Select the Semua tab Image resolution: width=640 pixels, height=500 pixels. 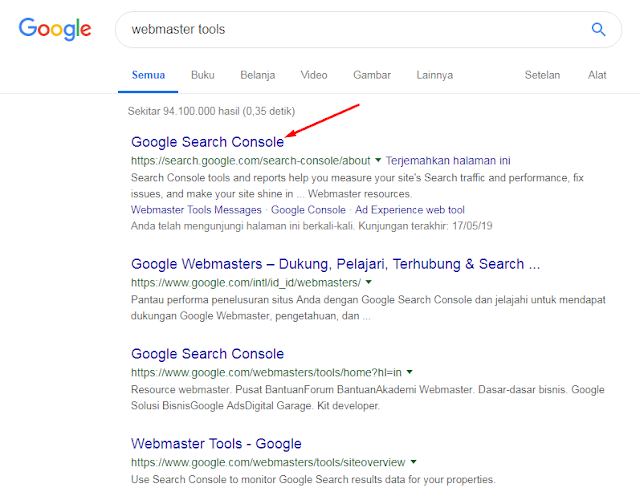point(148,75)
